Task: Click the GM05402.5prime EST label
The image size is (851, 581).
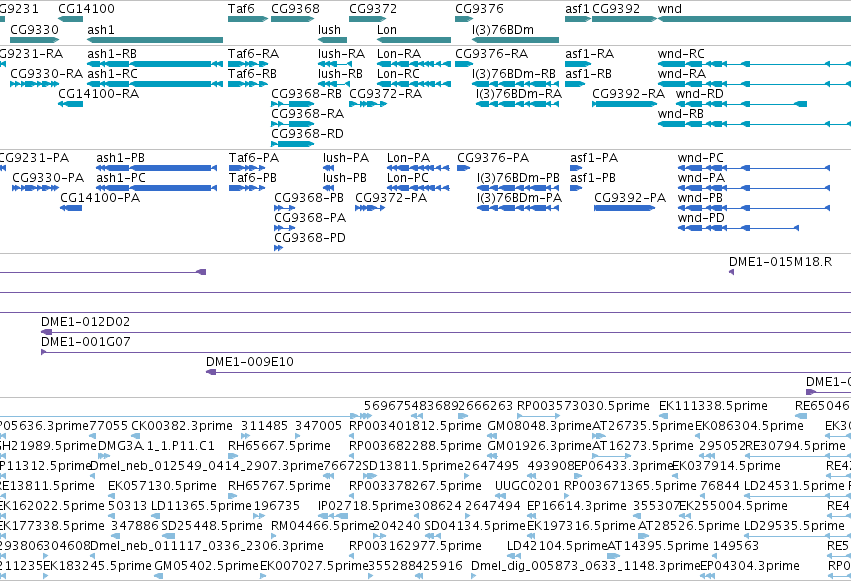Action: pos(207,566)
